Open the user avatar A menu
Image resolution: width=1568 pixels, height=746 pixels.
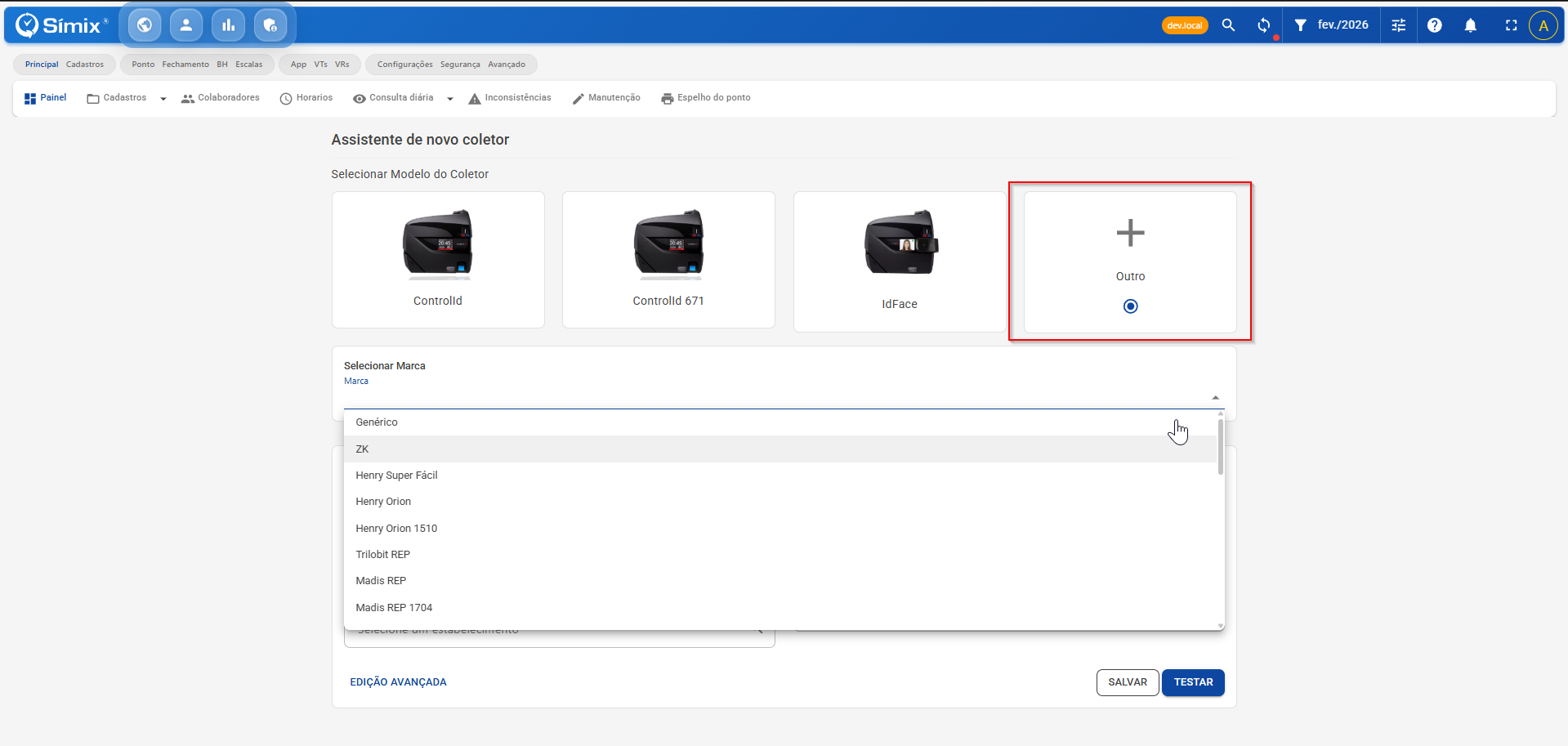[1543, 25]
